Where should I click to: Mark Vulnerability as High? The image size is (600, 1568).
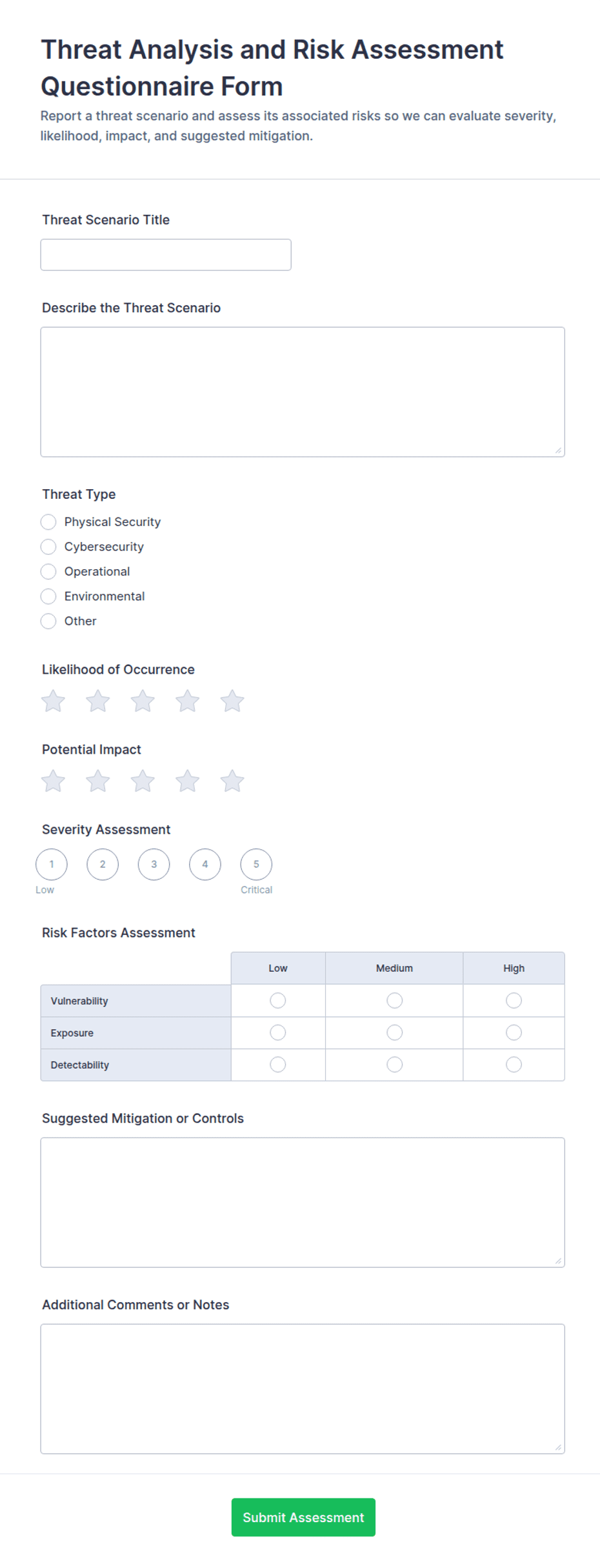514,1000
